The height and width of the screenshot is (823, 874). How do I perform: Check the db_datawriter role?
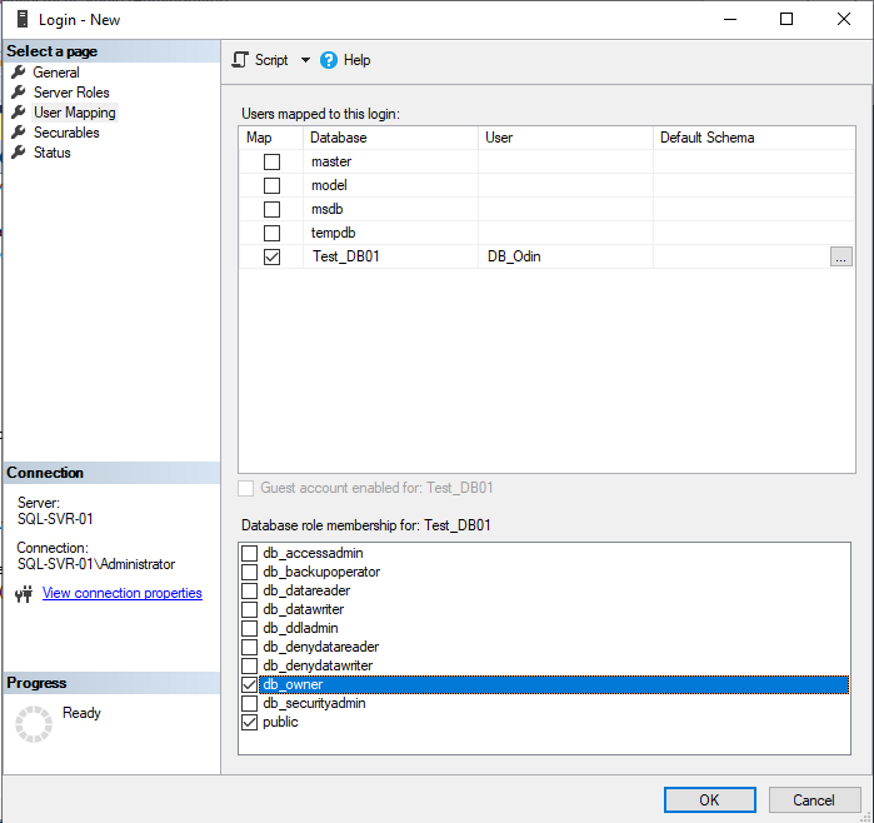coord(249,610)
